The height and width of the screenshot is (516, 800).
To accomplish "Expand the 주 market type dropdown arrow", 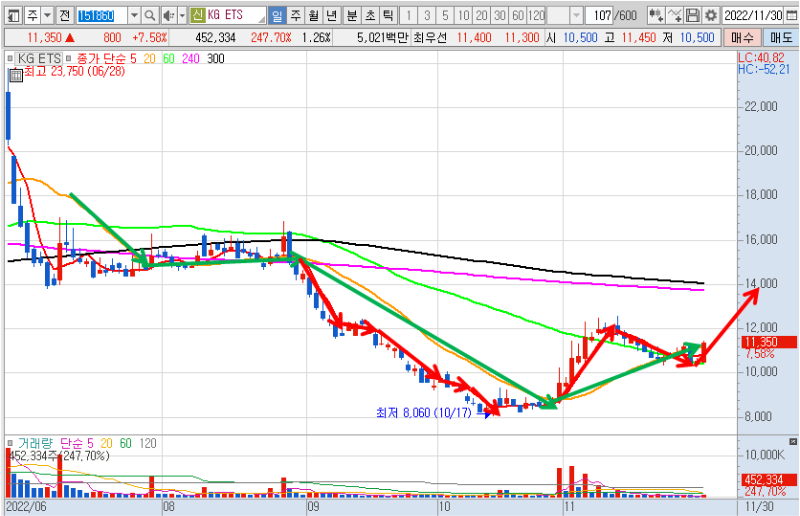I will pyautogui.click(x=47, y=16).
